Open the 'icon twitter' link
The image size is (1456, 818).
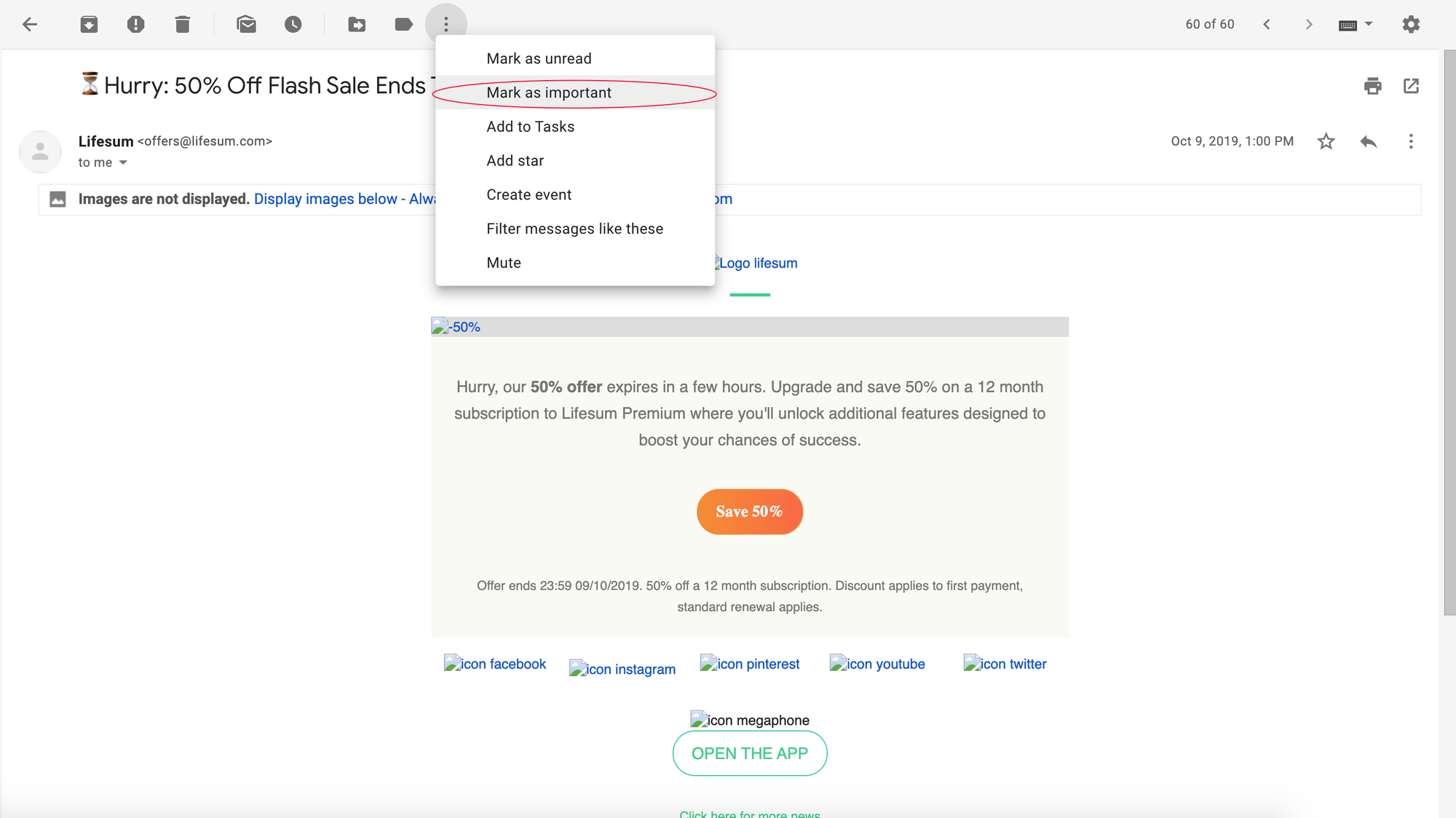(x=1005, y=664)
